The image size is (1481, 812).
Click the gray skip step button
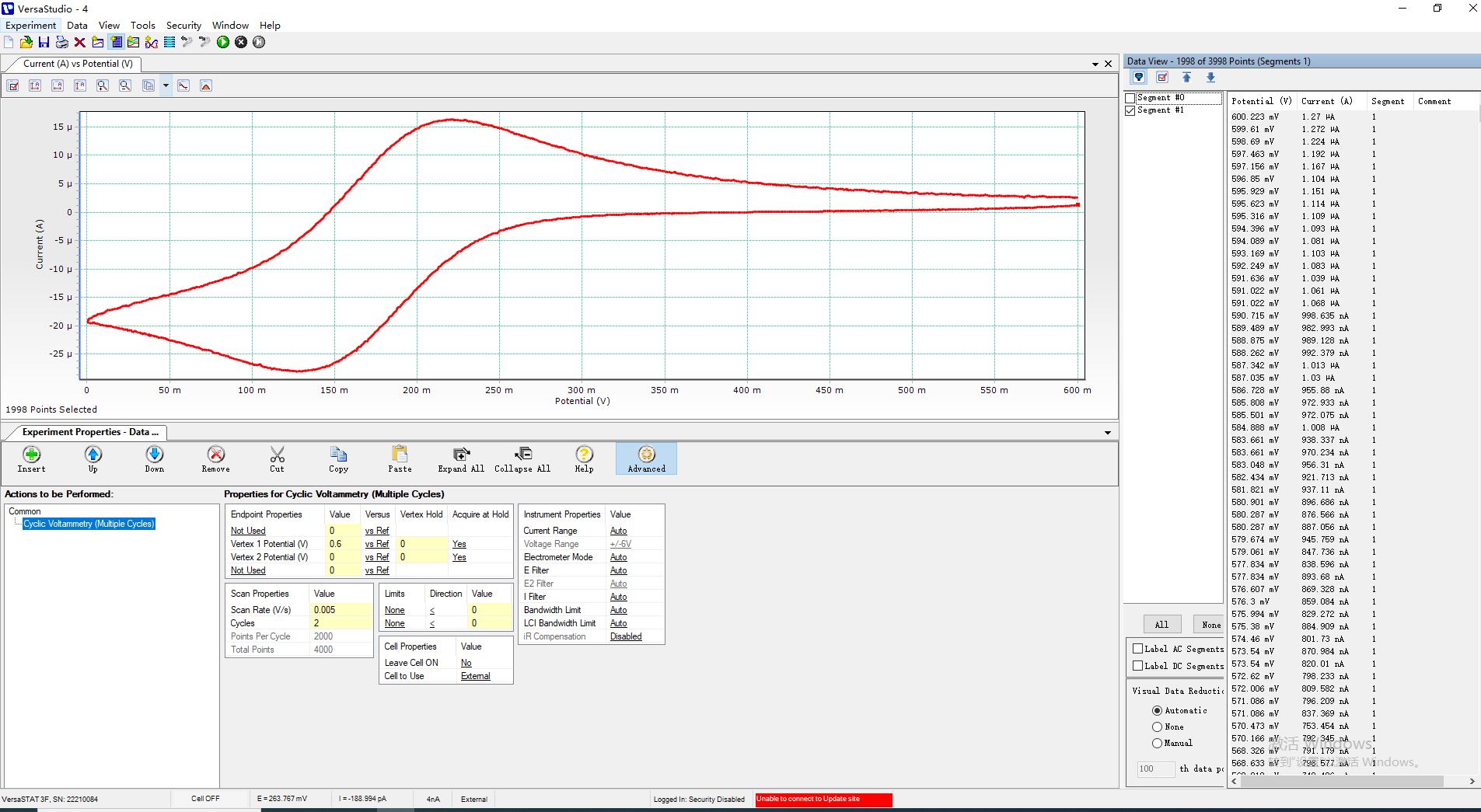pos(259,42)
